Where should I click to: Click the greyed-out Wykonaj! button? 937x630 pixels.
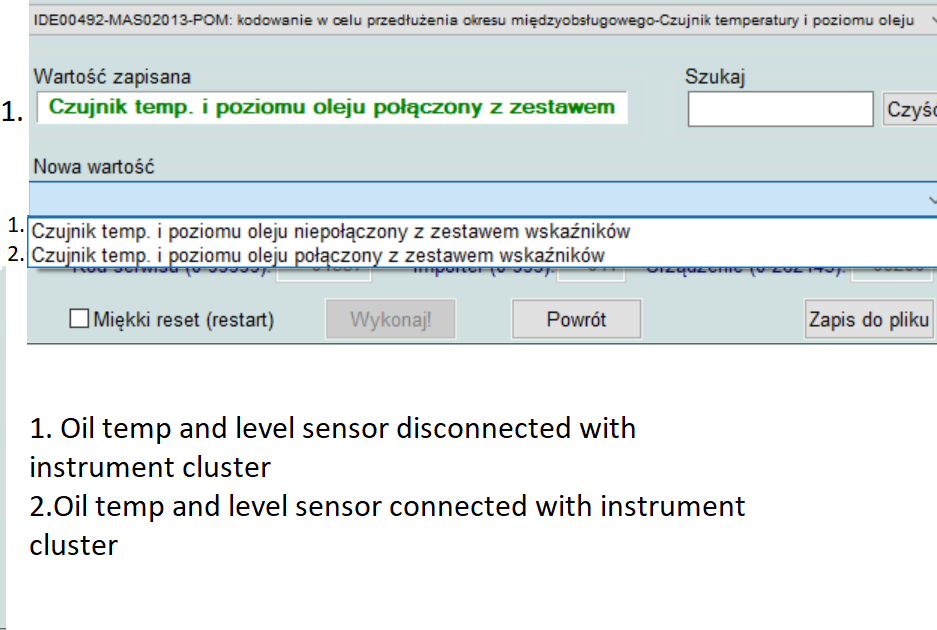[390, 320]
